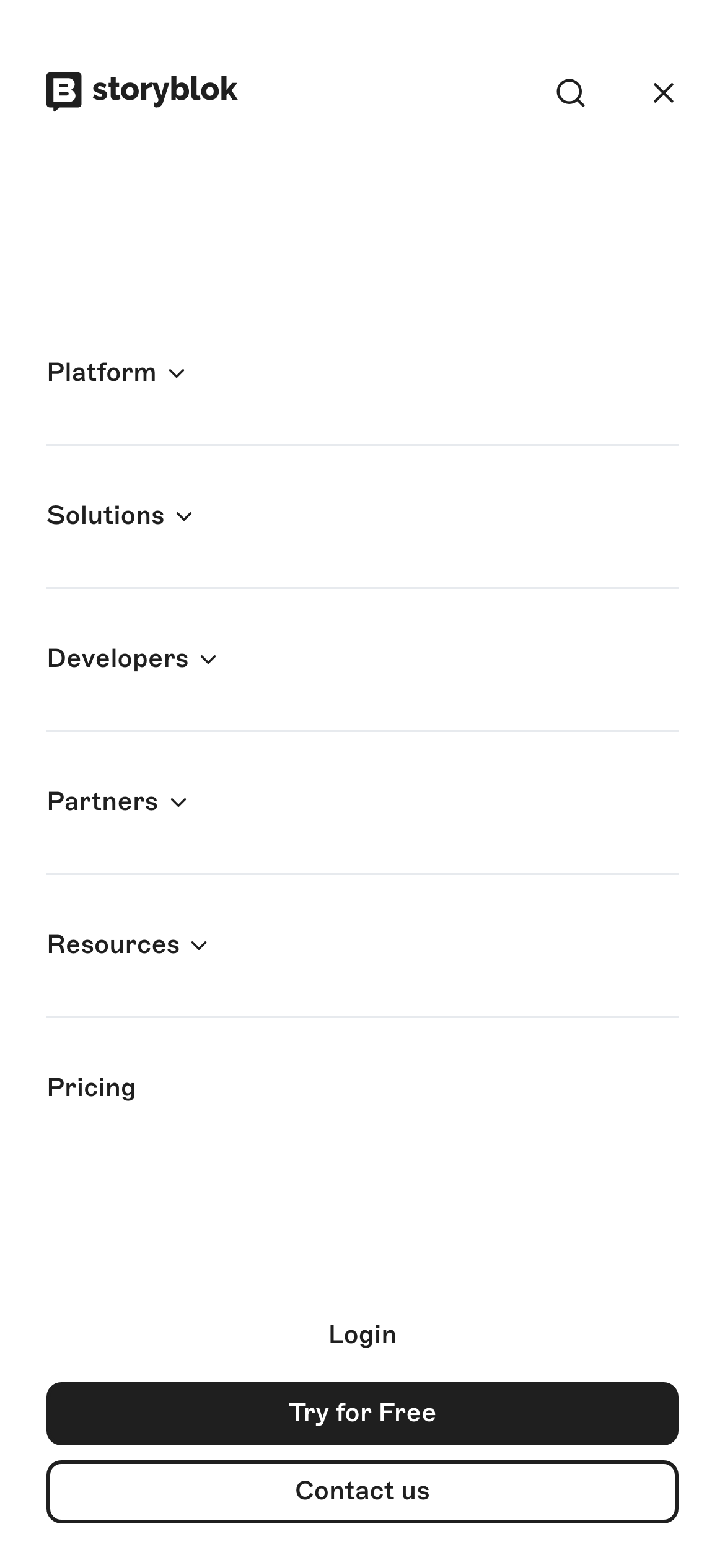Select the Solutions menu label
Image resolution: width=725 pixels, height=1568 pixels.
coord(106,516)
